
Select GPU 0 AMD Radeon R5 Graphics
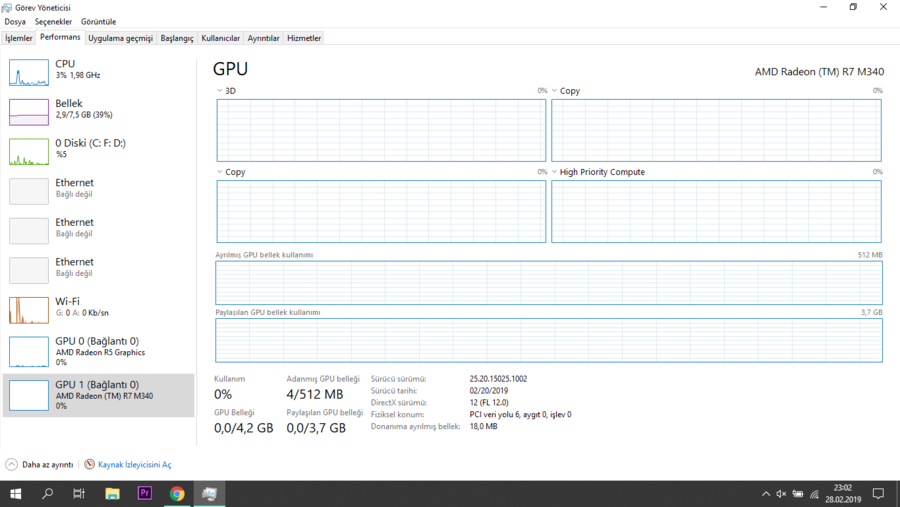(x=98, y=351)
